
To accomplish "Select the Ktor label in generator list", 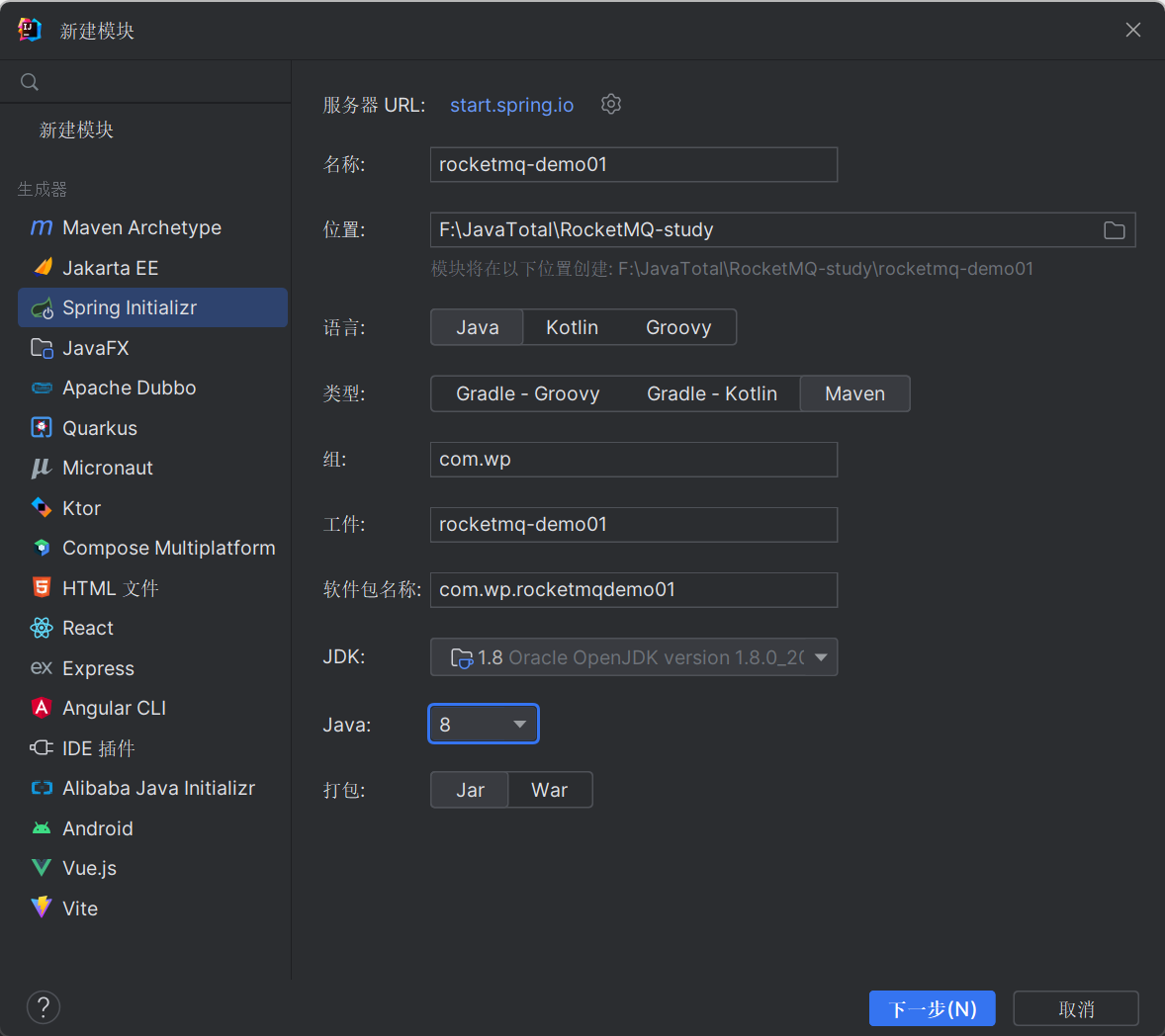I will (x=82, y=508).
